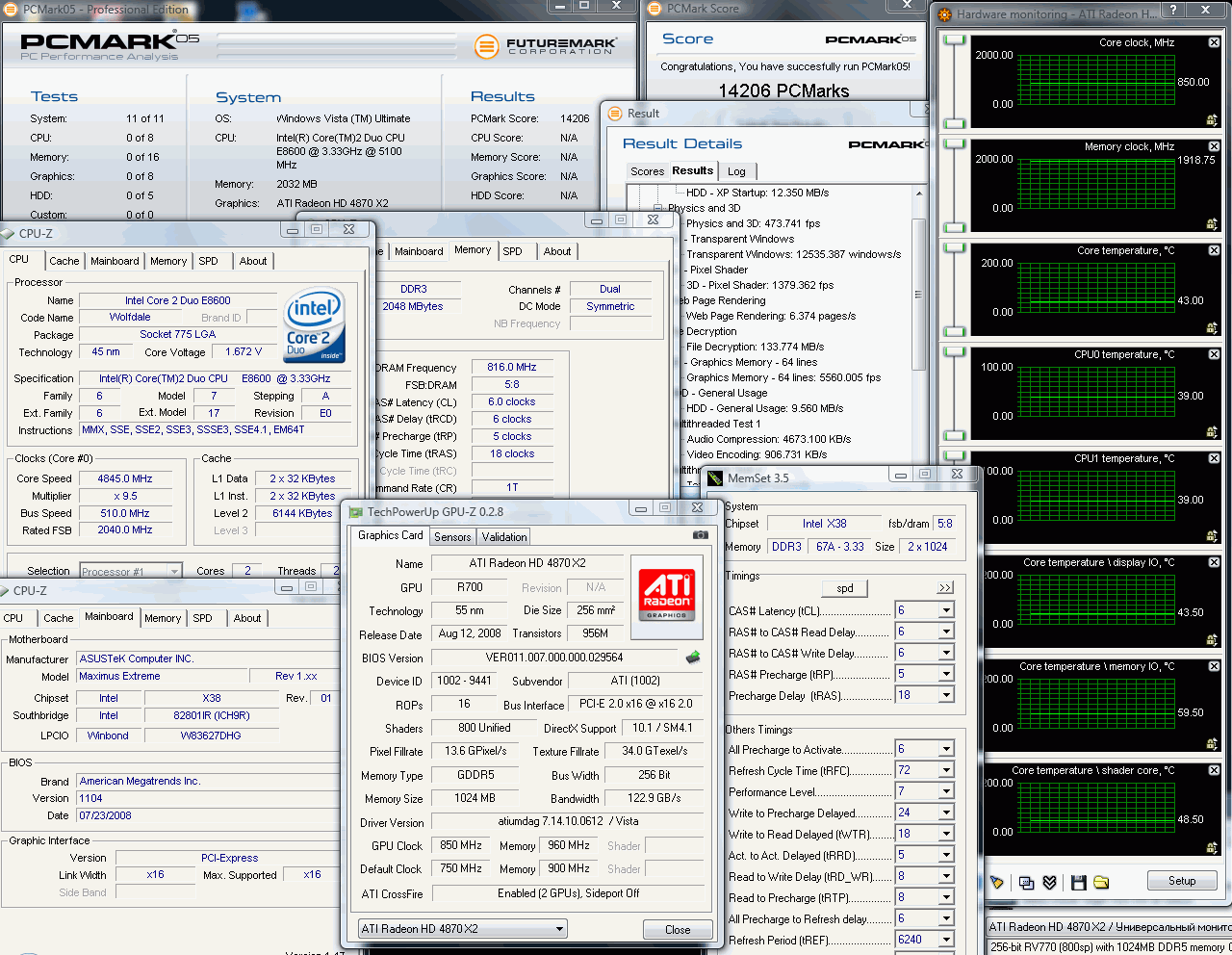Close the Memory clock graph panel
The image size is (1232, 955).
1214,146
